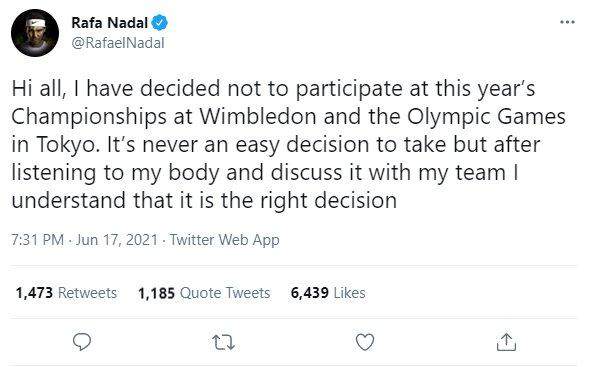593x367 pixels.
Task: Click the word Wimbledon in the tweet
Action: 258,117
